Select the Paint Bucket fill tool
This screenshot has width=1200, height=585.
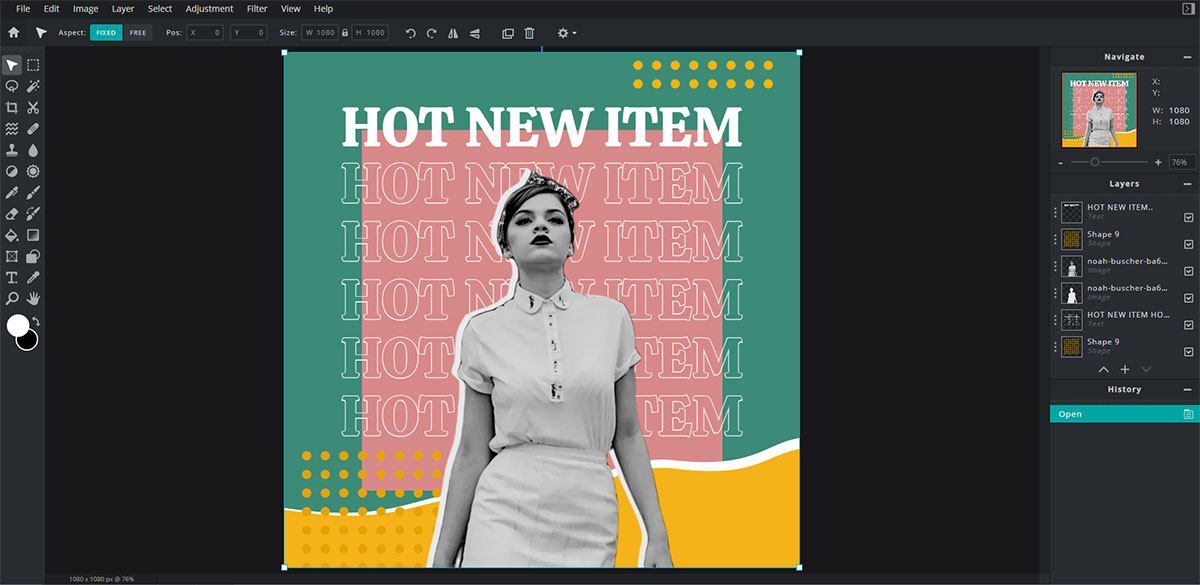12,235
